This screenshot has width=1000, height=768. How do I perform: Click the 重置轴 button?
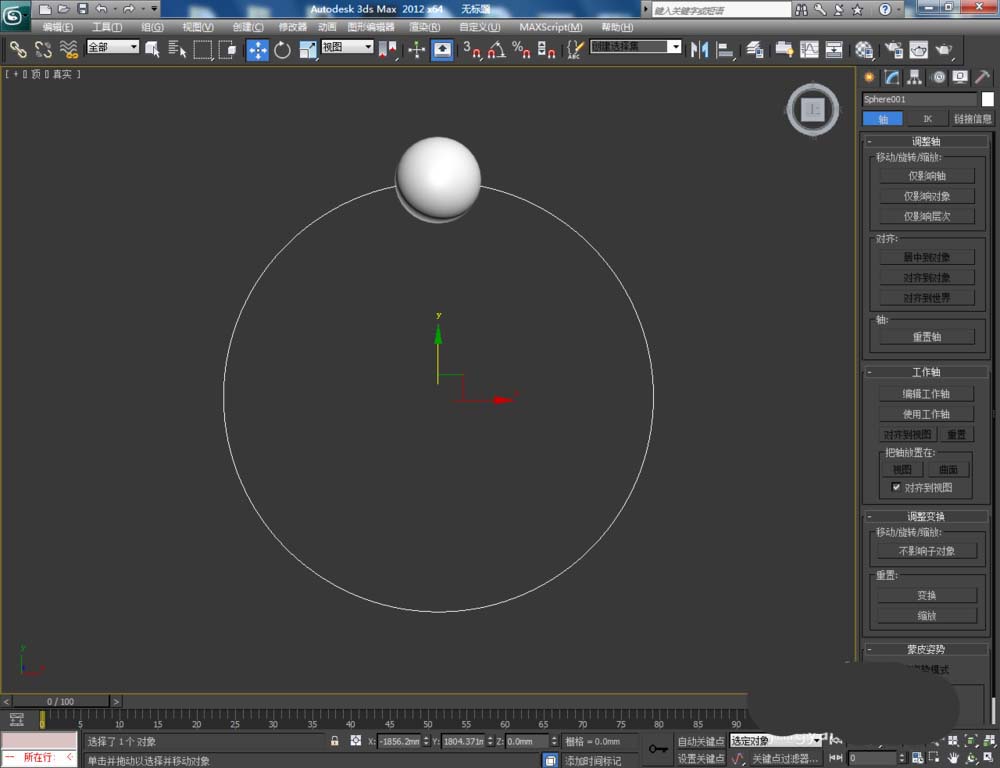(926, 337)
